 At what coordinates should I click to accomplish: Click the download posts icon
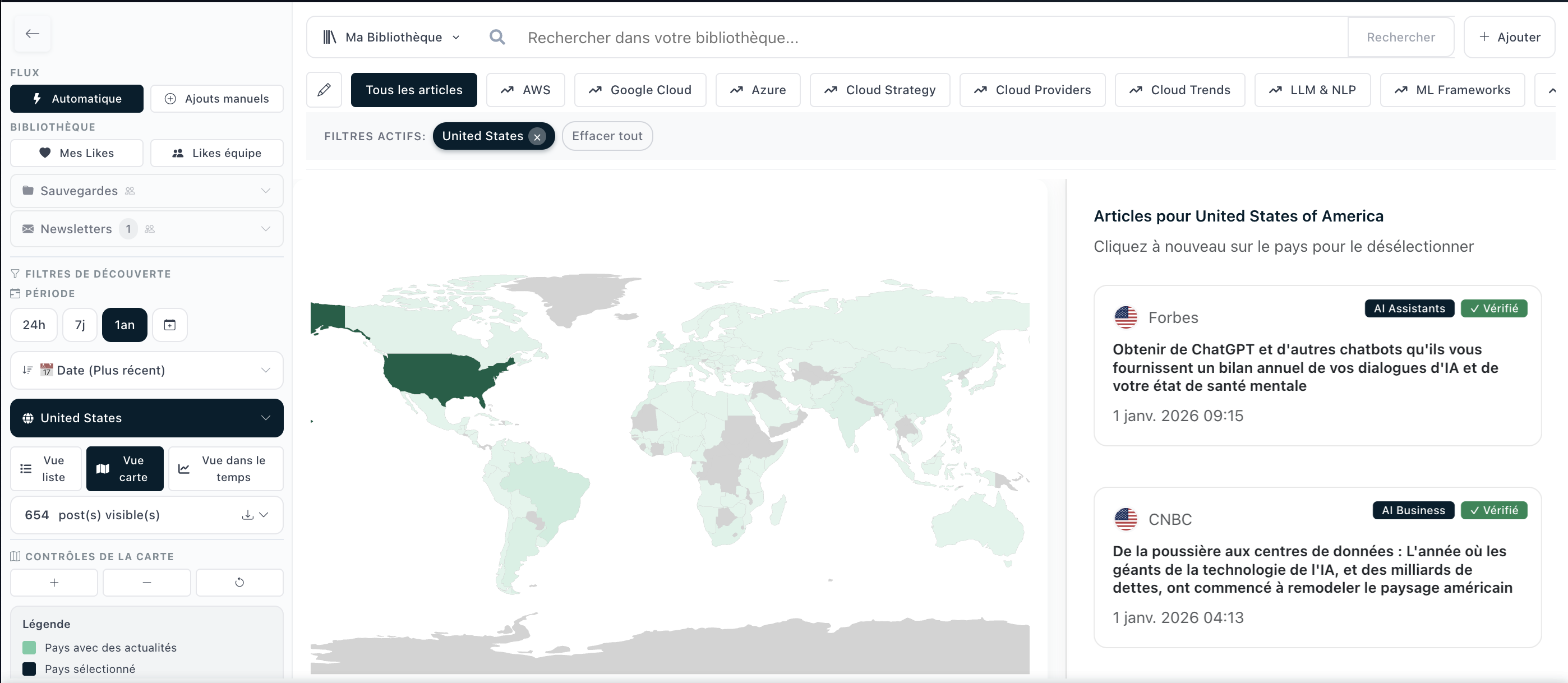[247, 515]
